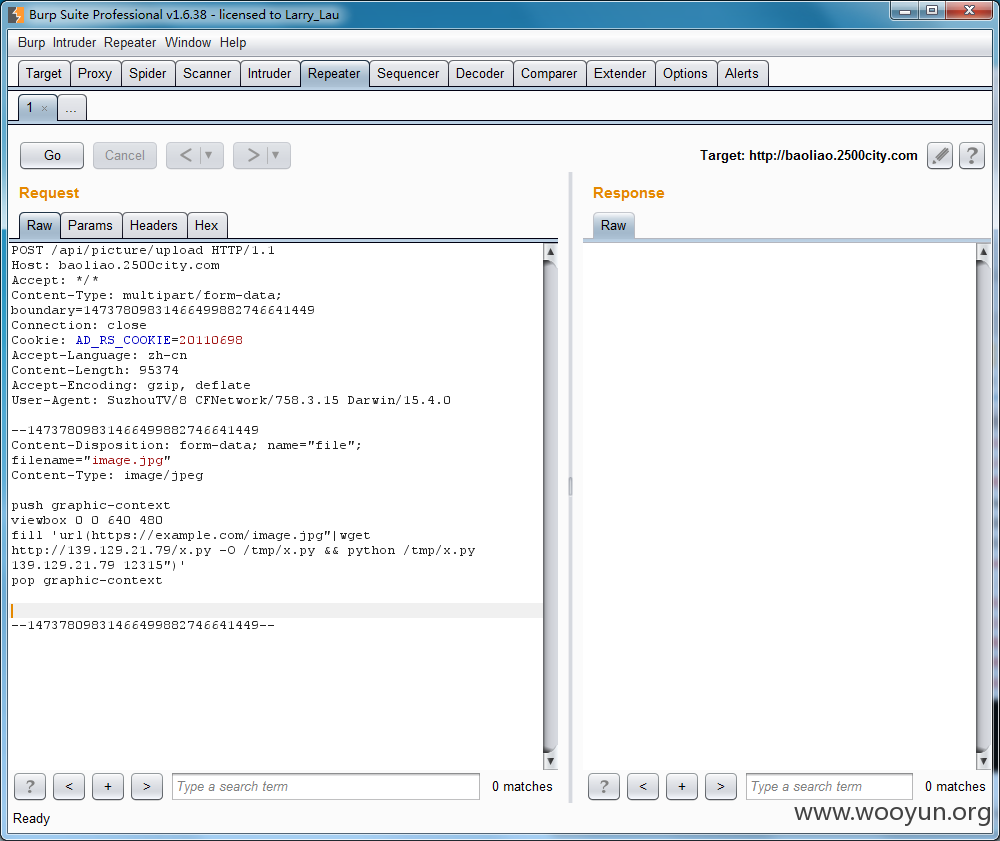Screen dimensions: 1000x841
Task: Click the filename="image.jpg" text
Action: pyautogui.click(x=91, y=460)
